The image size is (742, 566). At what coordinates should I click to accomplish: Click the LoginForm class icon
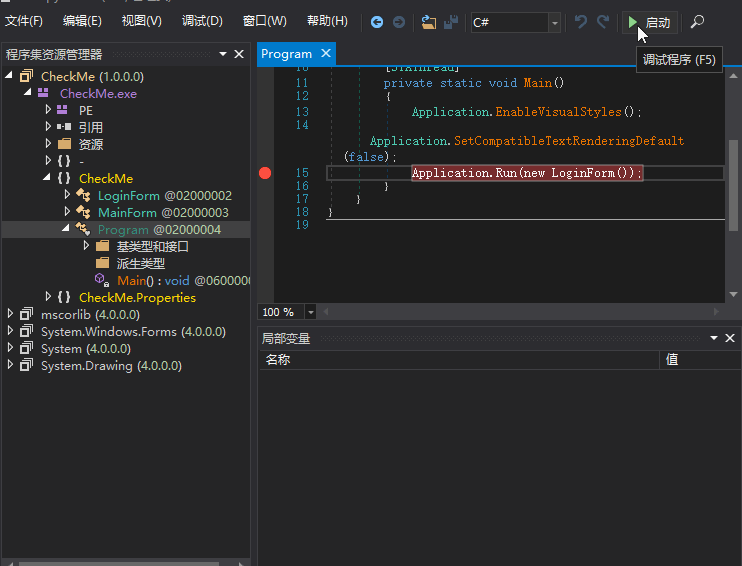[x=83, y=195]
